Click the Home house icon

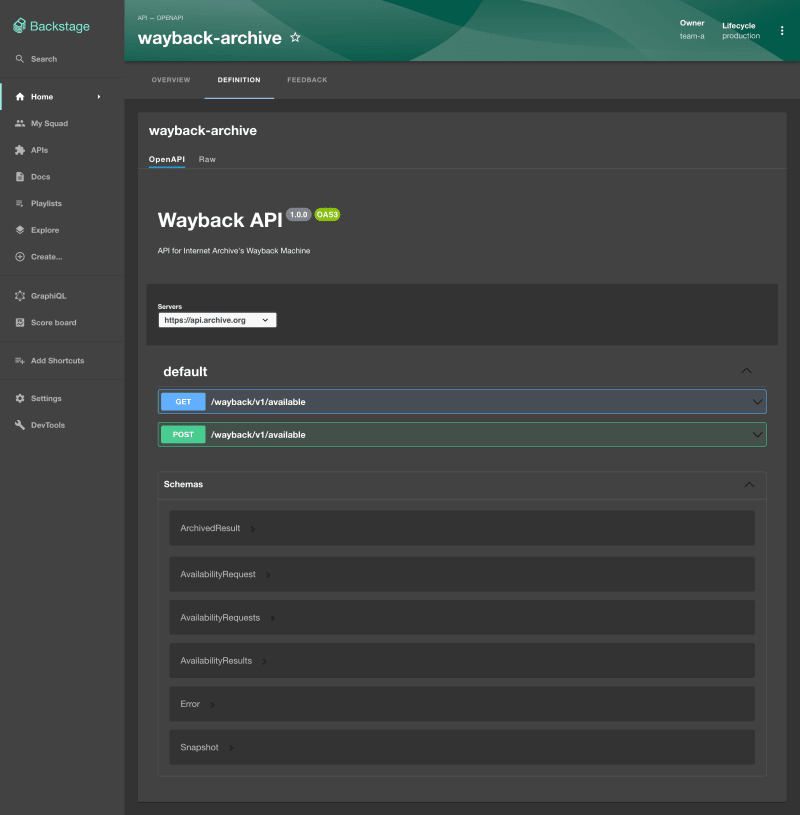click(x=20, y=97)
